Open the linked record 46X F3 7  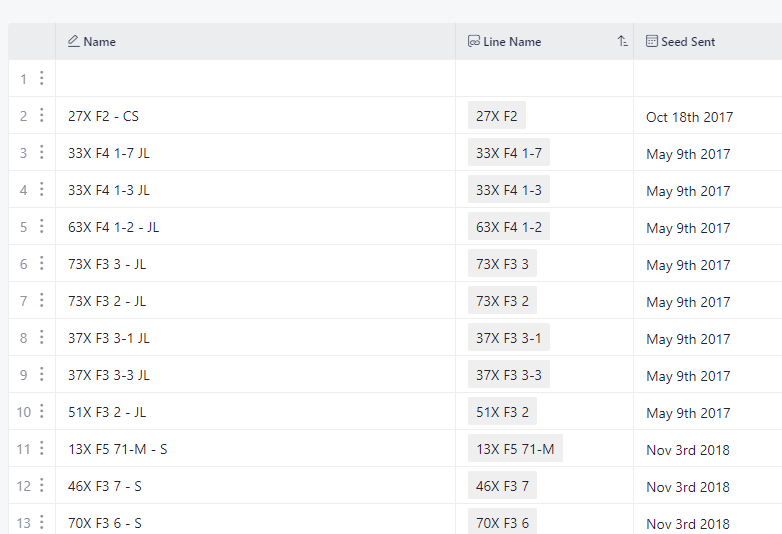(x=502, y=486)
